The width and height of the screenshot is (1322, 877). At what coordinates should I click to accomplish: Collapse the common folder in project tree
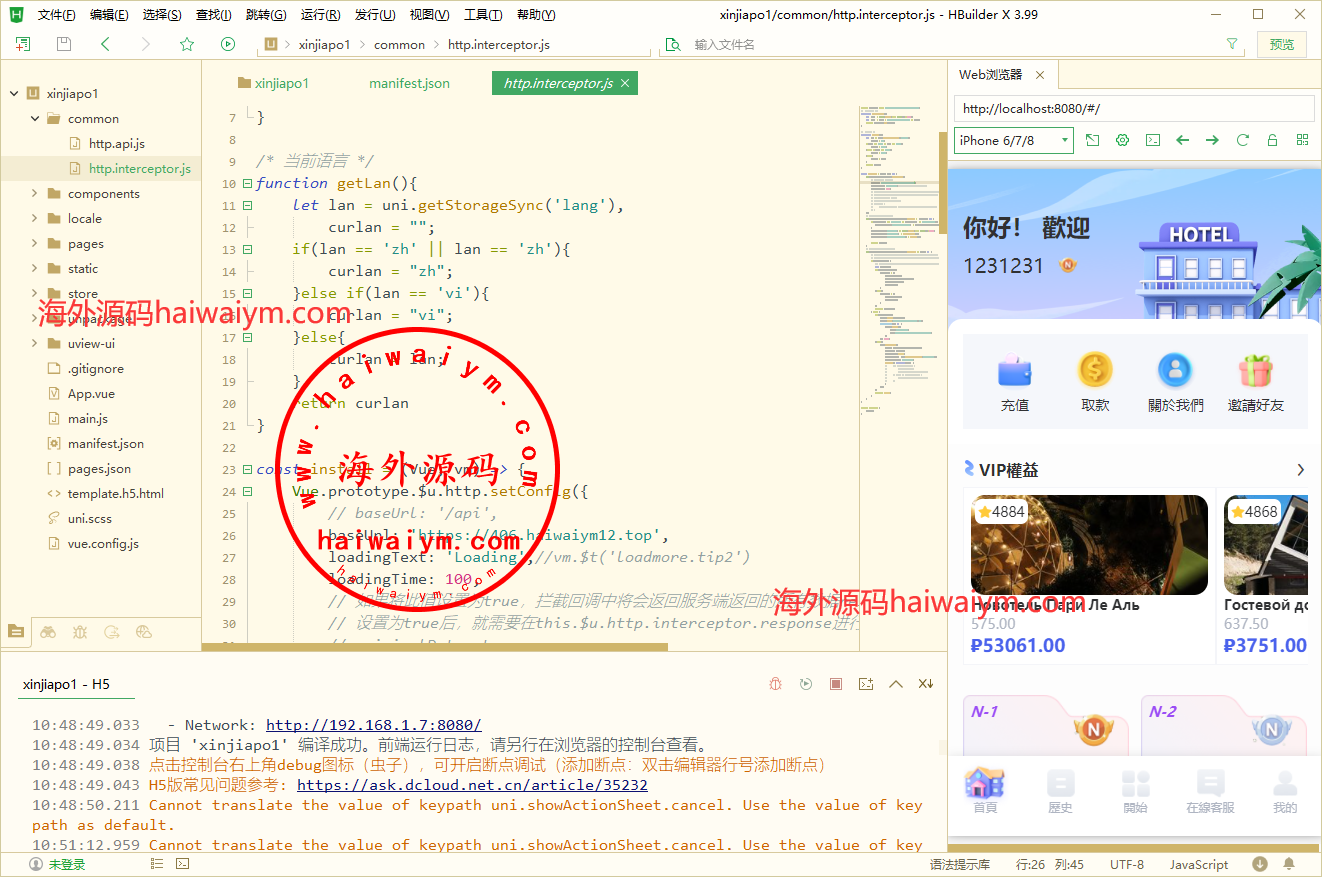tap(35, 119)
